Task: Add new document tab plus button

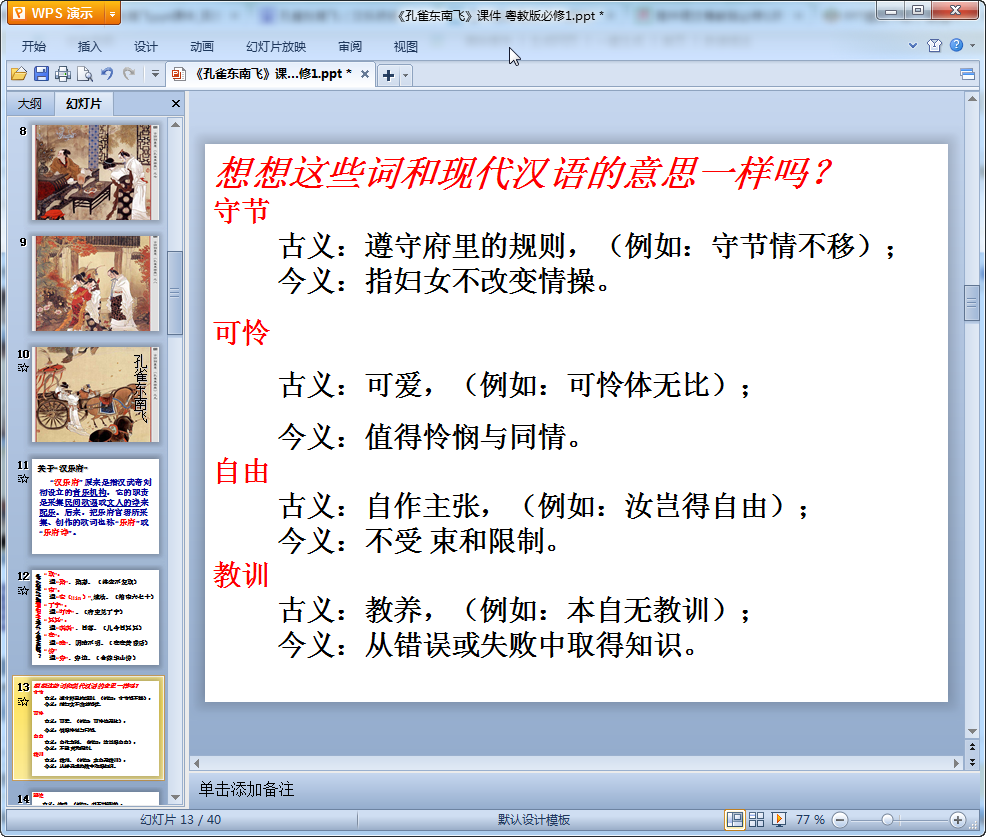Action: 389,75
